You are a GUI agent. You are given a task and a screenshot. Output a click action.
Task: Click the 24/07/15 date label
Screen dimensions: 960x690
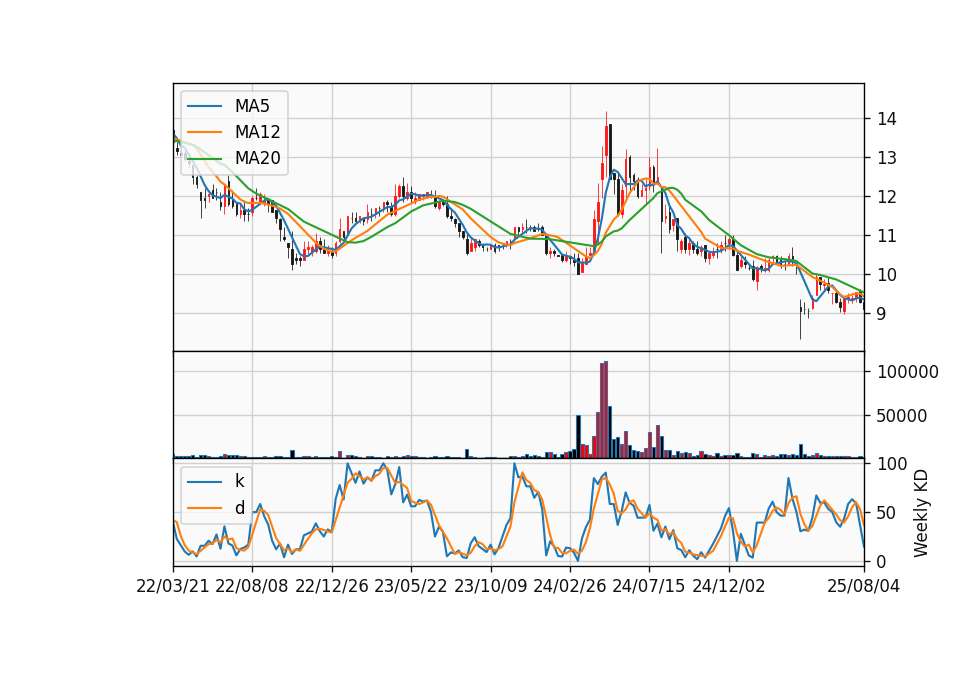(649, 586)
